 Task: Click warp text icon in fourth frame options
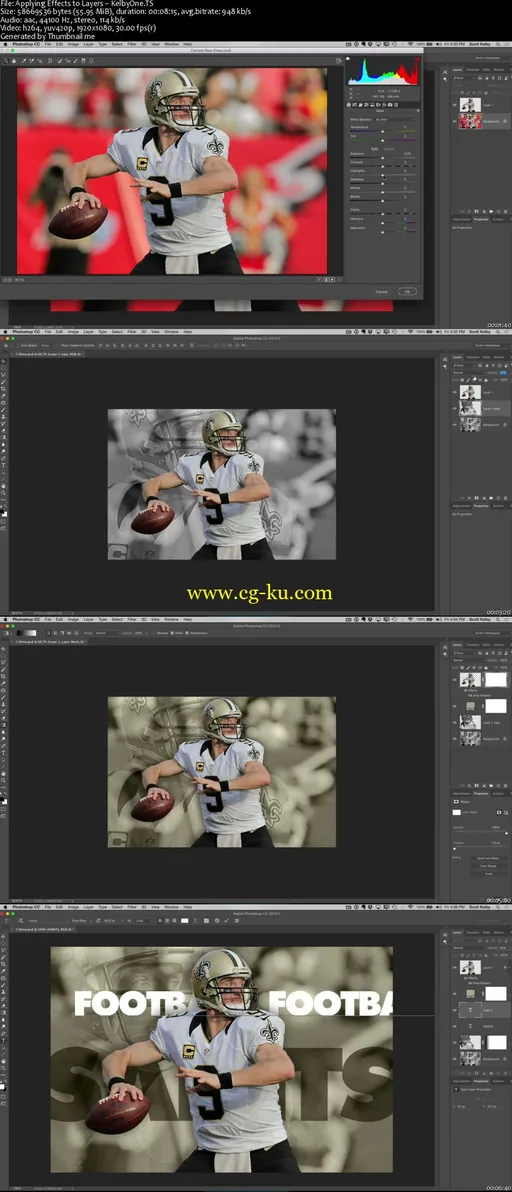click(196, 920)
